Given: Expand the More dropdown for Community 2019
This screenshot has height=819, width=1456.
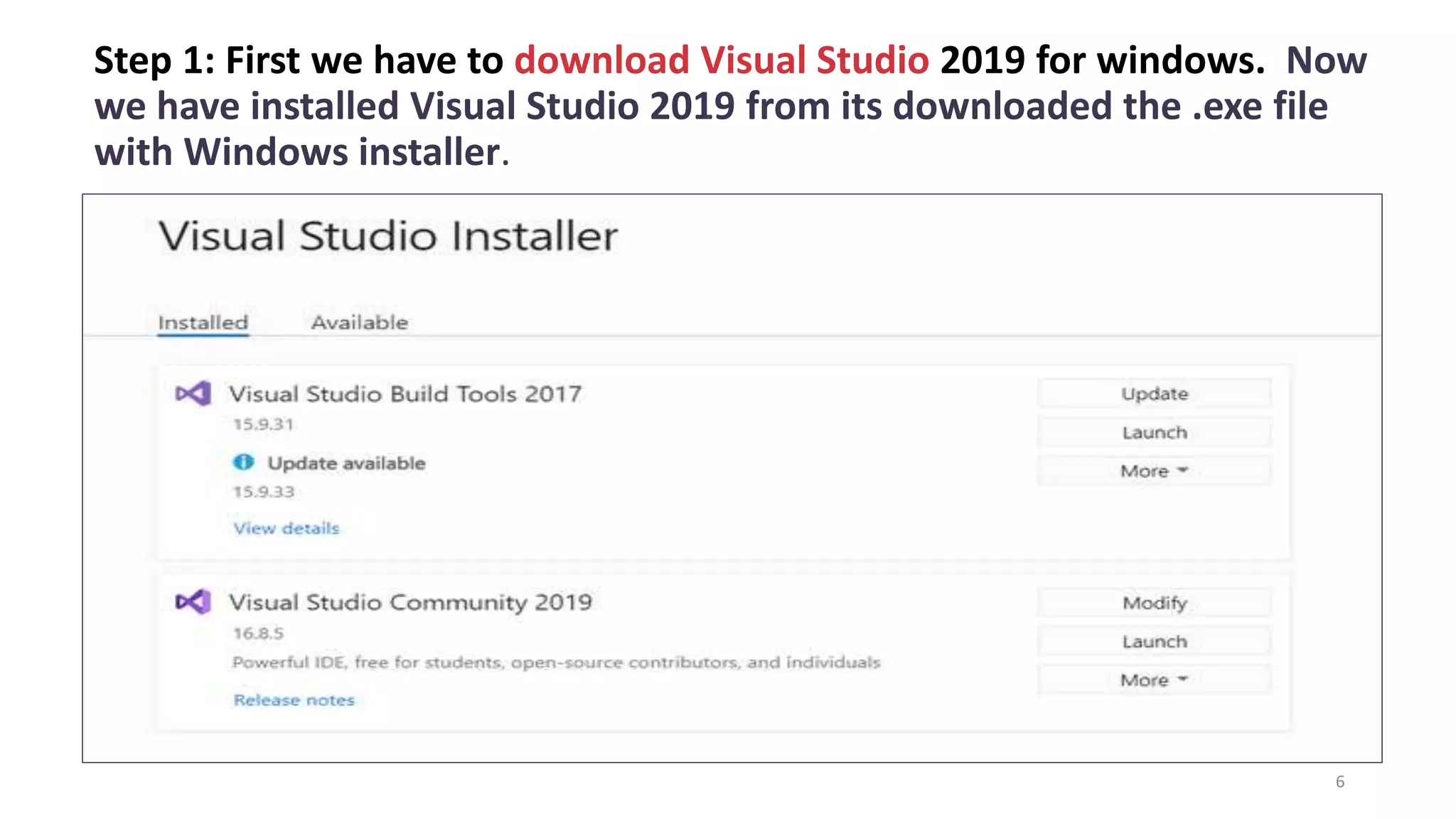Looking at the screenshot, I should click(x=1154, y=680).
